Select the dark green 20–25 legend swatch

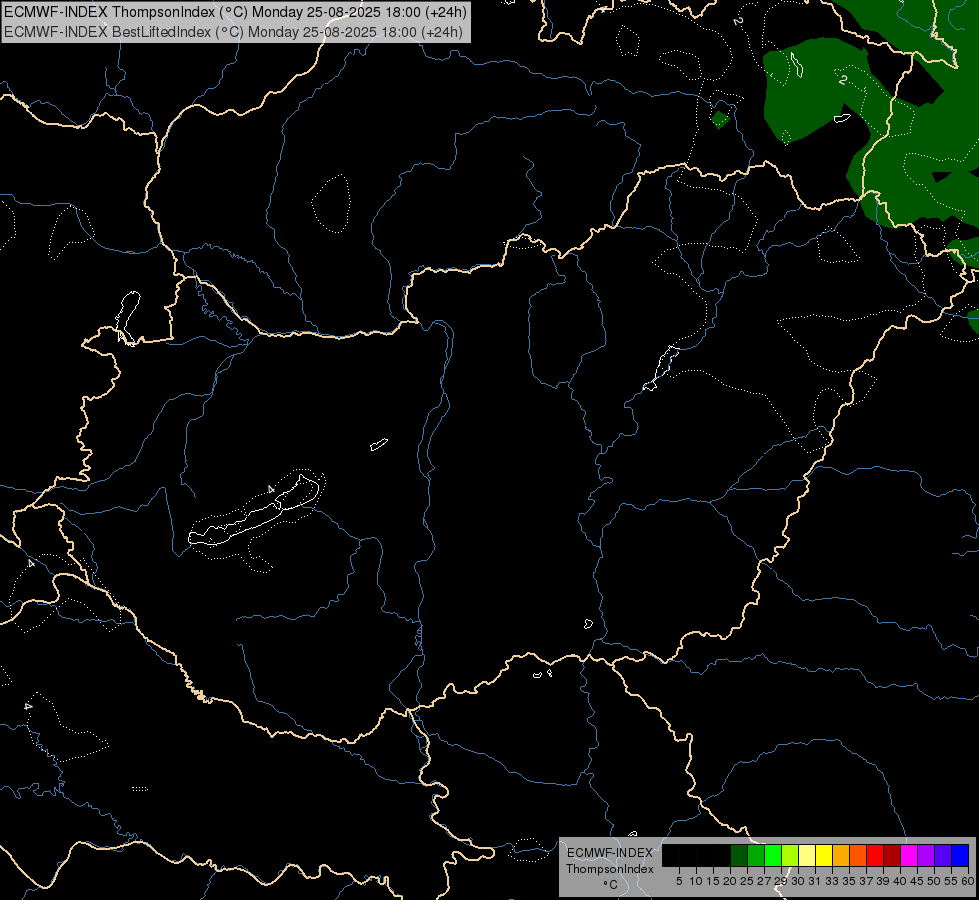(739, 856)
